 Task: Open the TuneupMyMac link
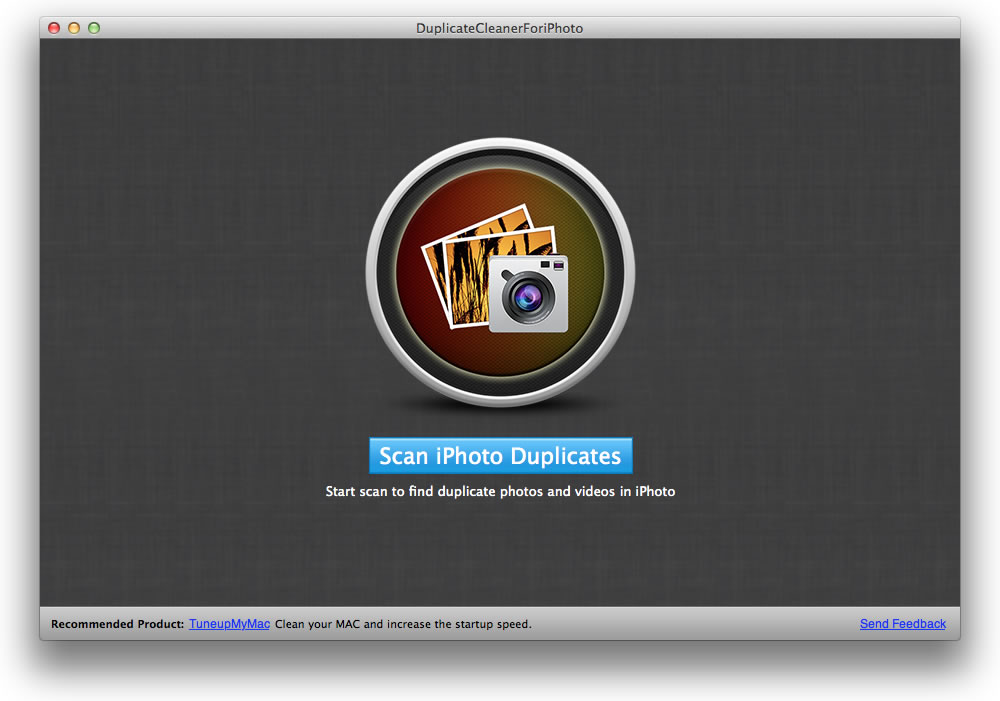tap(230, 624)
